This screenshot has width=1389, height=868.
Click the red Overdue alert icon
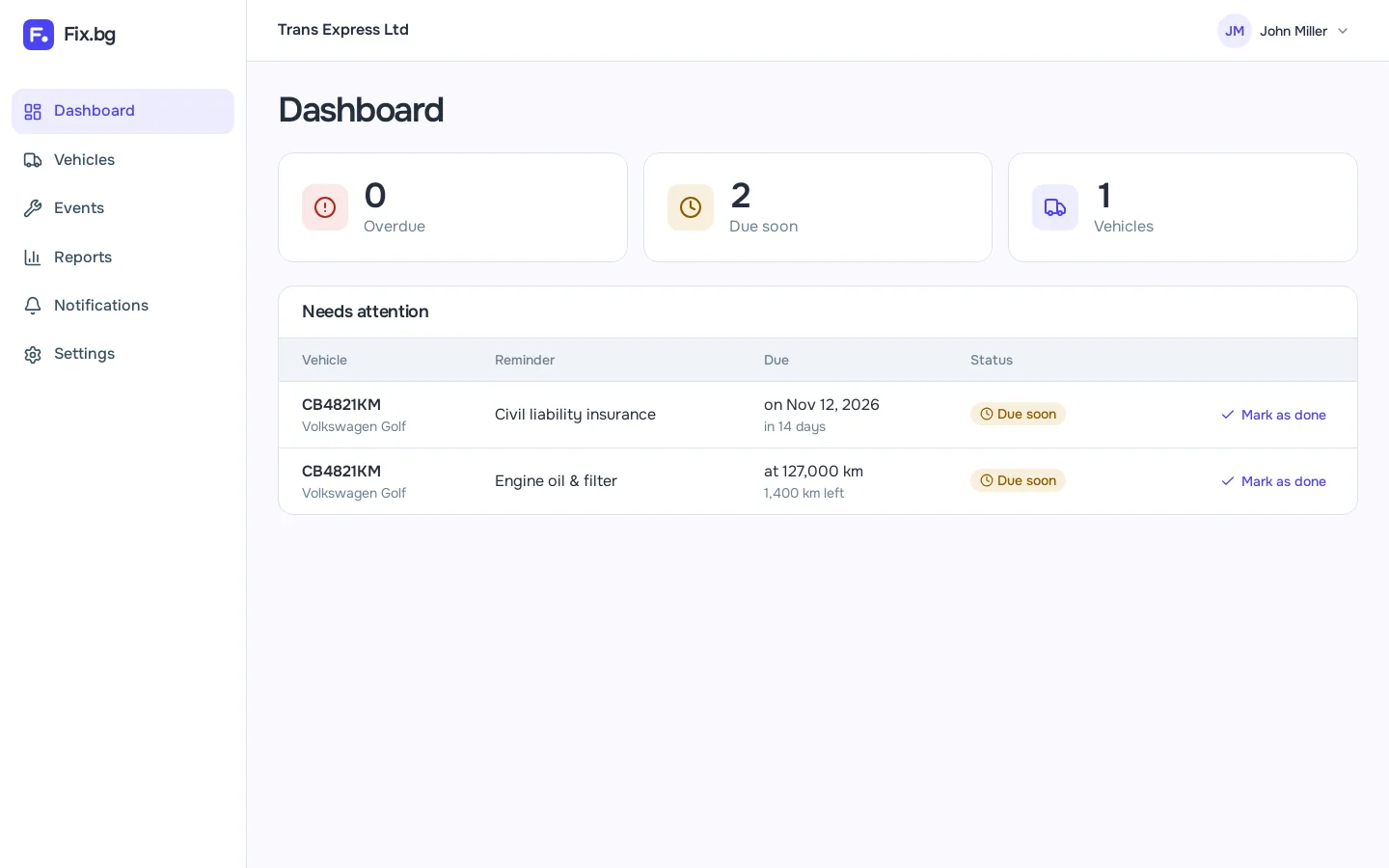coord(325,207)
